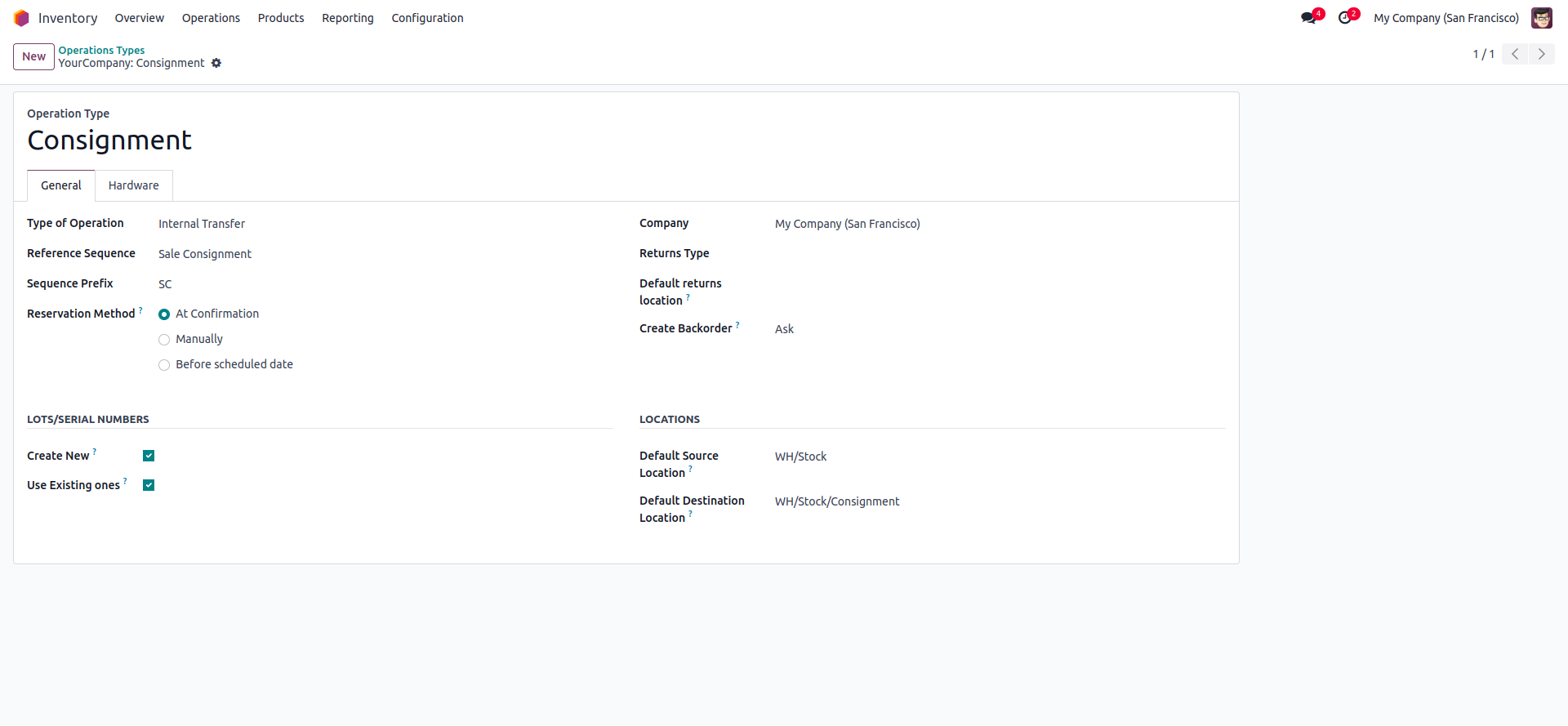Click the New button
Image resolution: width=1568 pixels, height=726 pixels.
click(33, 56)
